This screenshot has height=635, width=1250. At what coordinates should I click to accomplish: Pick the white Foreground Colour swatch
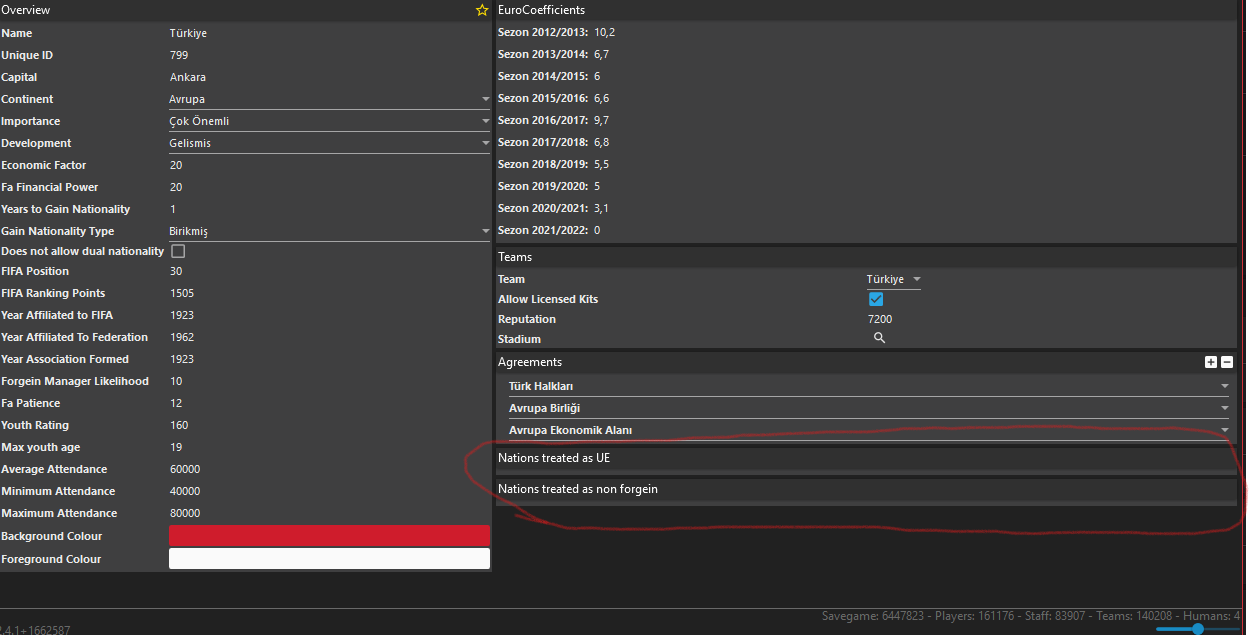[x=329, y=559]
